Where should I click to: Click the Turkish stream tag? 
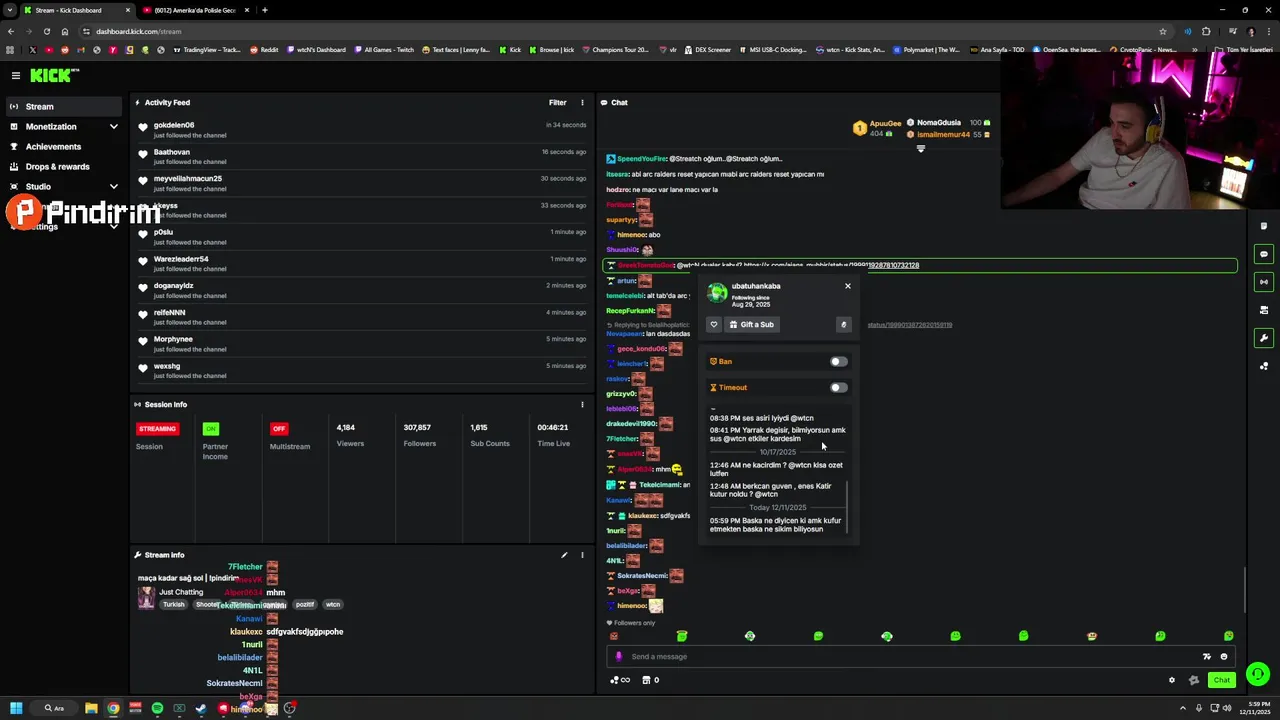(174, 604)
